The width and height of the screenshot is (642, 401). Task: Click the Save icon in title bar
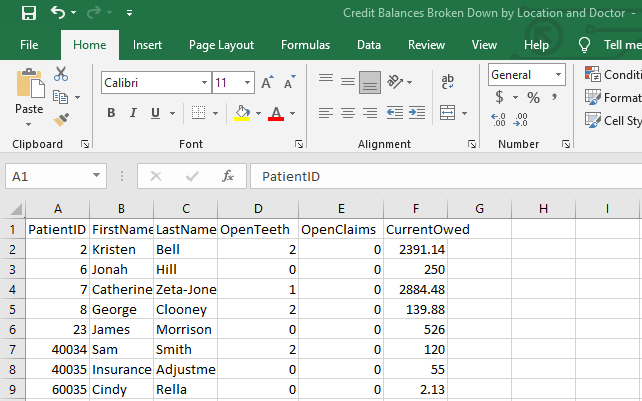click(x=28, y=14)
